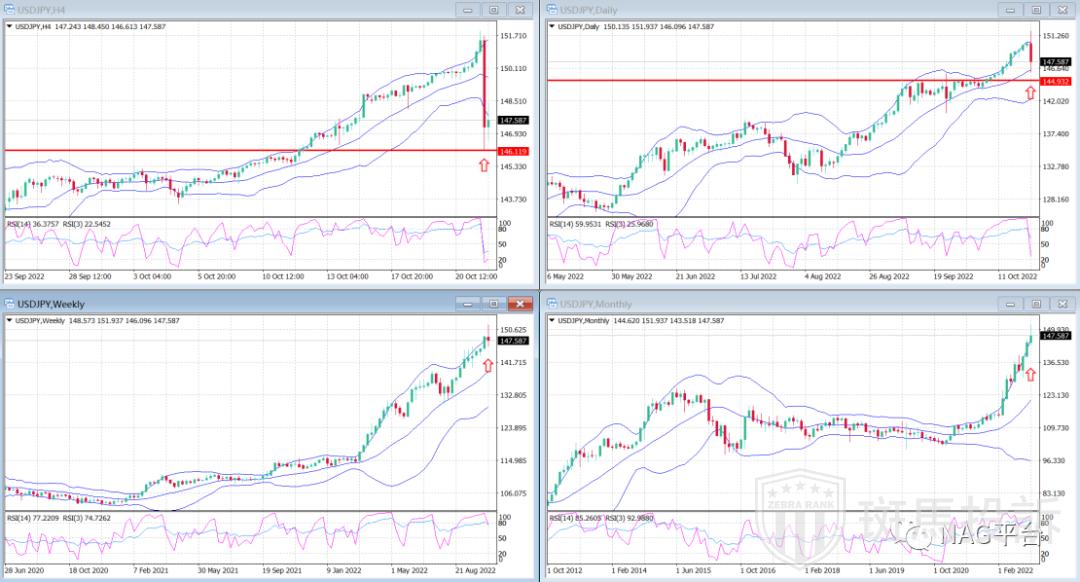The height and width of the screenshot is (582, 1080).
Task: Select the red up arrow on H4 chart
Action: pyautogui.click(x=485, y=165)
